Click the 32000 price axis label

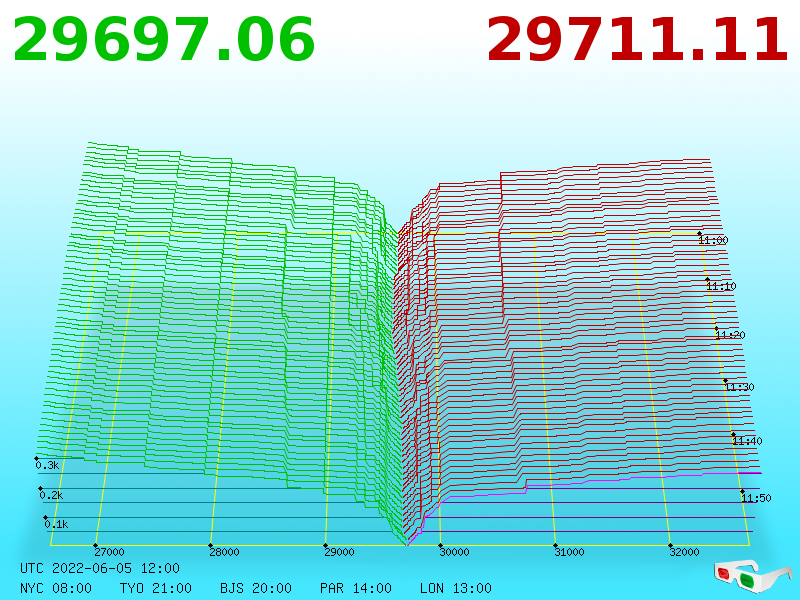(x=684, y=552)
